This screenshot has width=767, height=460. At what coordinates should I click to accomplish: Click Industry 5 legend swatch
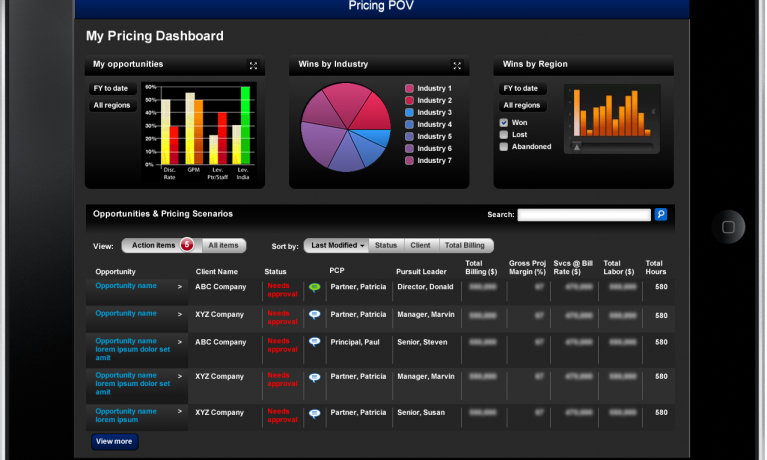(x=409, y=137)
